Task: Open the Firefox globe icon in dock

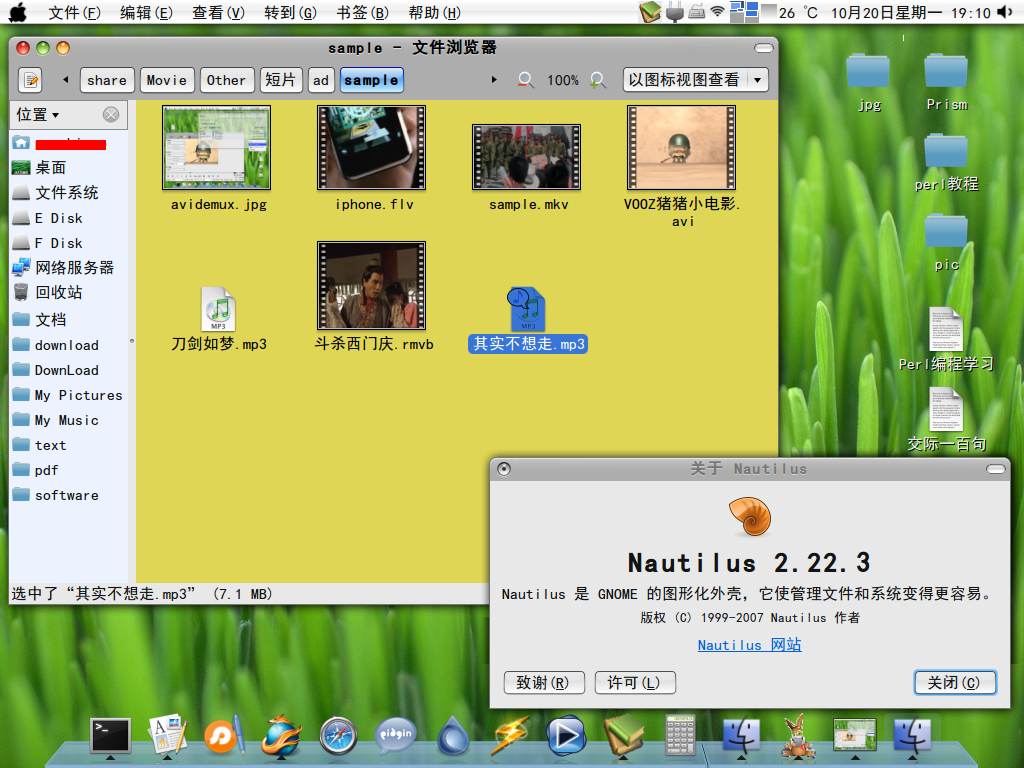Action: pyautogui.click(x=281, y=735)
